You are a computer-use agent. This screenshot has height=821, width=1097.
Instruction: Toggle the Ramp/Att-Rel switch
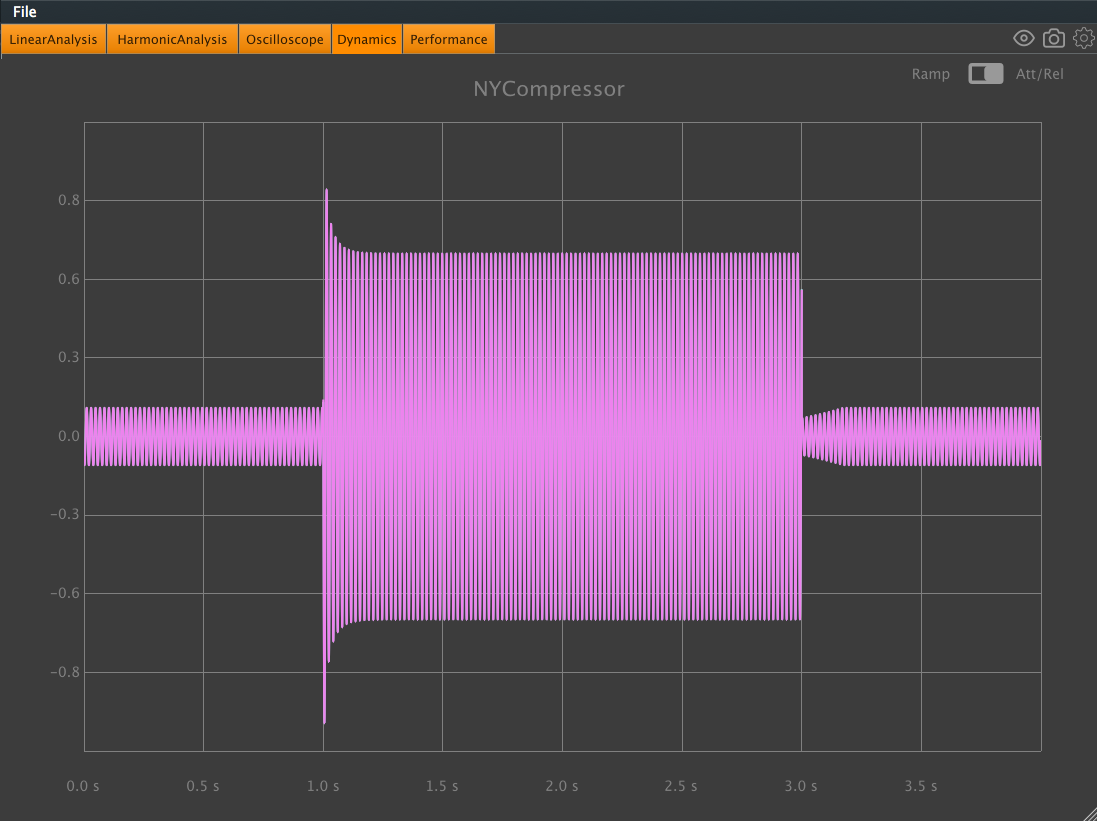tap(985, 73)
